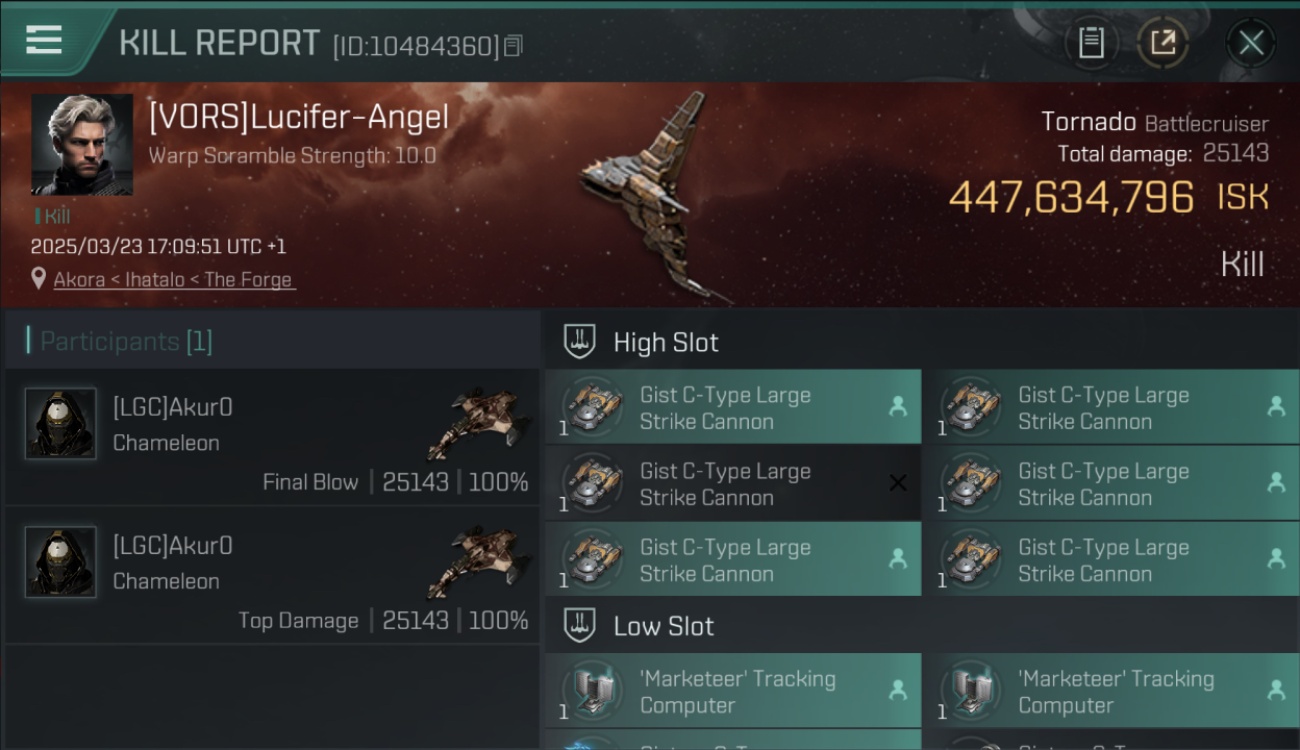Click the Top Damage Chameleon ship icon

(x=478, y=561)
